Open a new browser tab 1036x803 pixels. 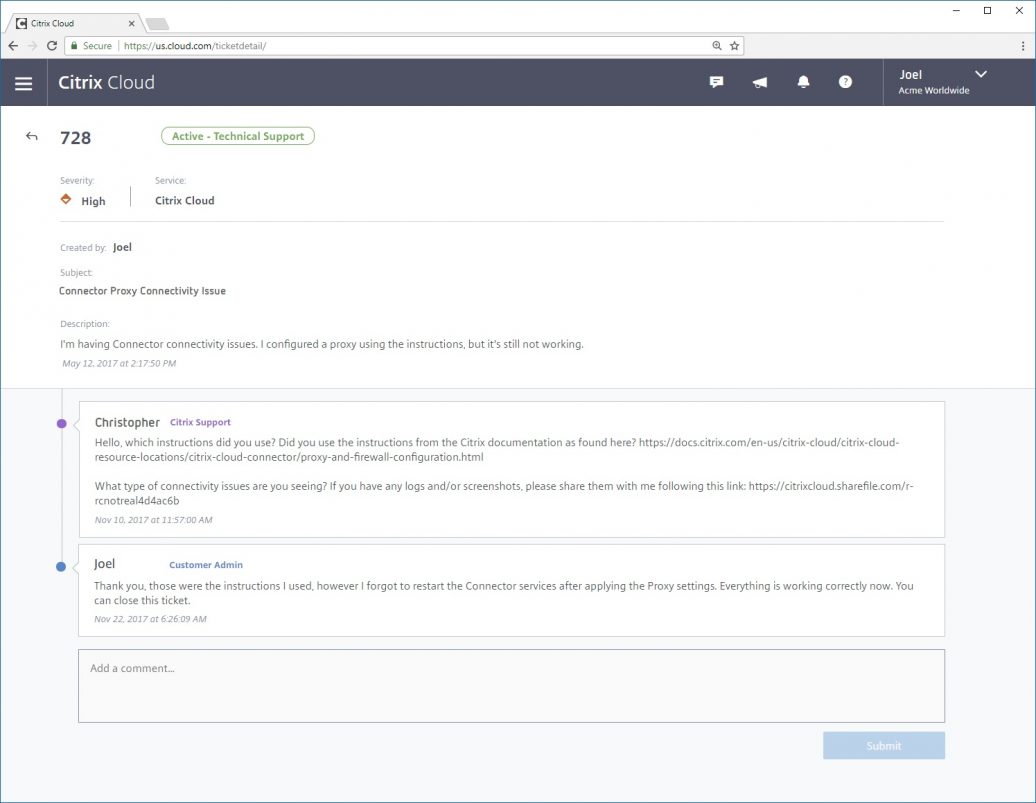pos(157,23)
